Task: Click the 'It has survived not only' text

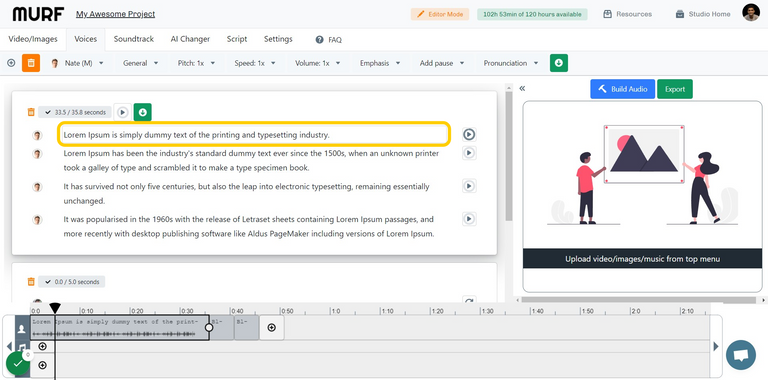Action: (x=246, y=193)
